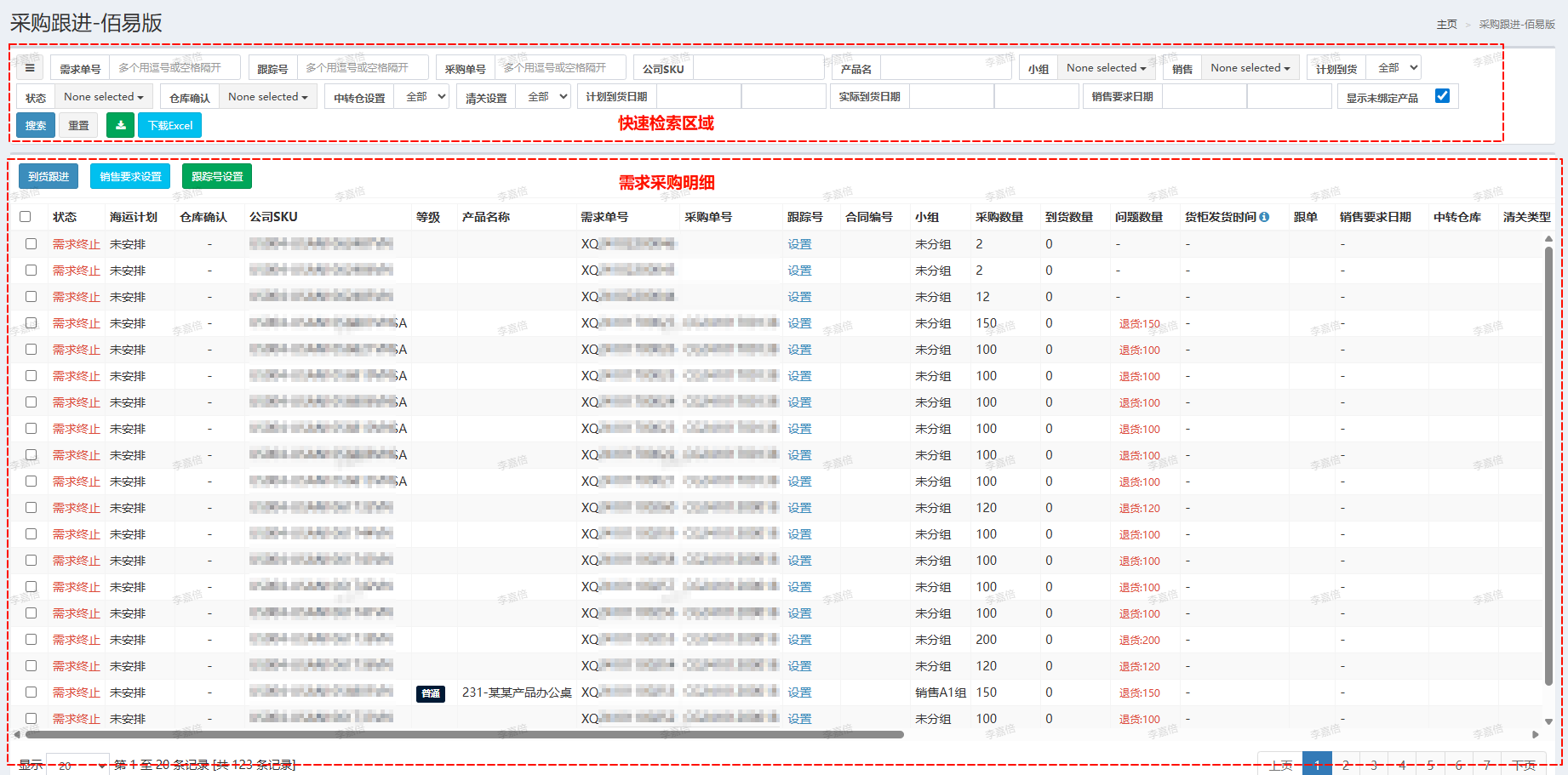Toggle the 显示未绑定产品 checkbox
The width and height of the screenshot is (1568, 775).
1442,96
